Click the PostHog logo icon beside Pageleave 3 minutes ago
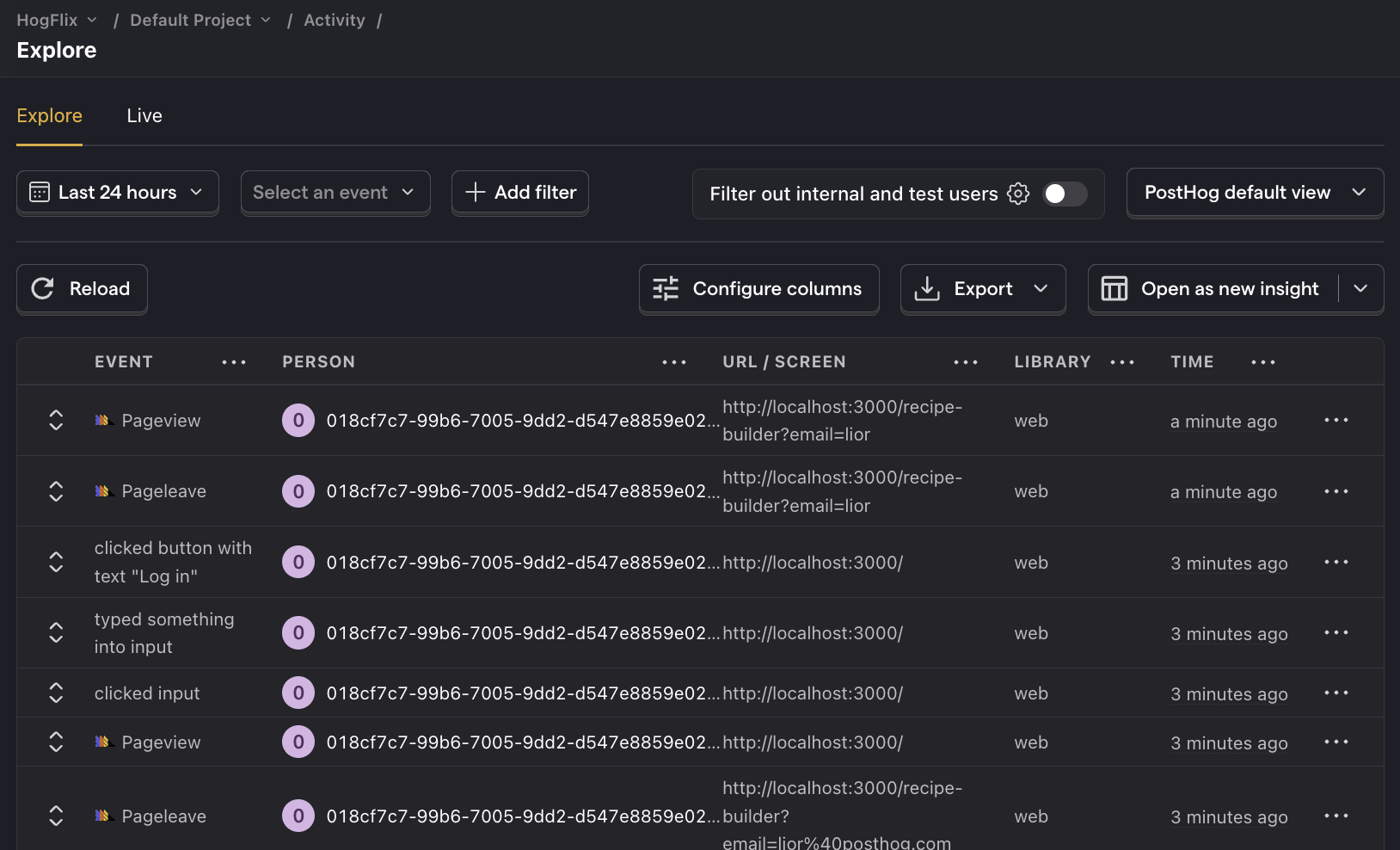1400x850 pixels. 104,816
